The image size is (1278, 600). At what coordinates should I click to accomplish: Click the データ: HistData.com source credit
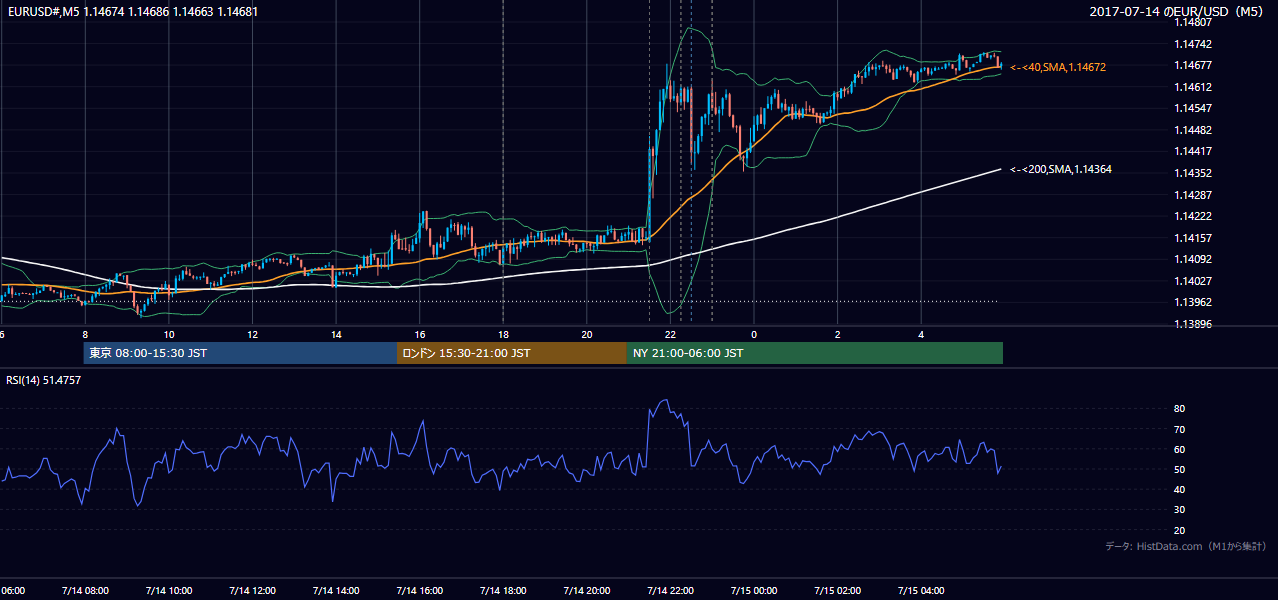pos(1186,546)
